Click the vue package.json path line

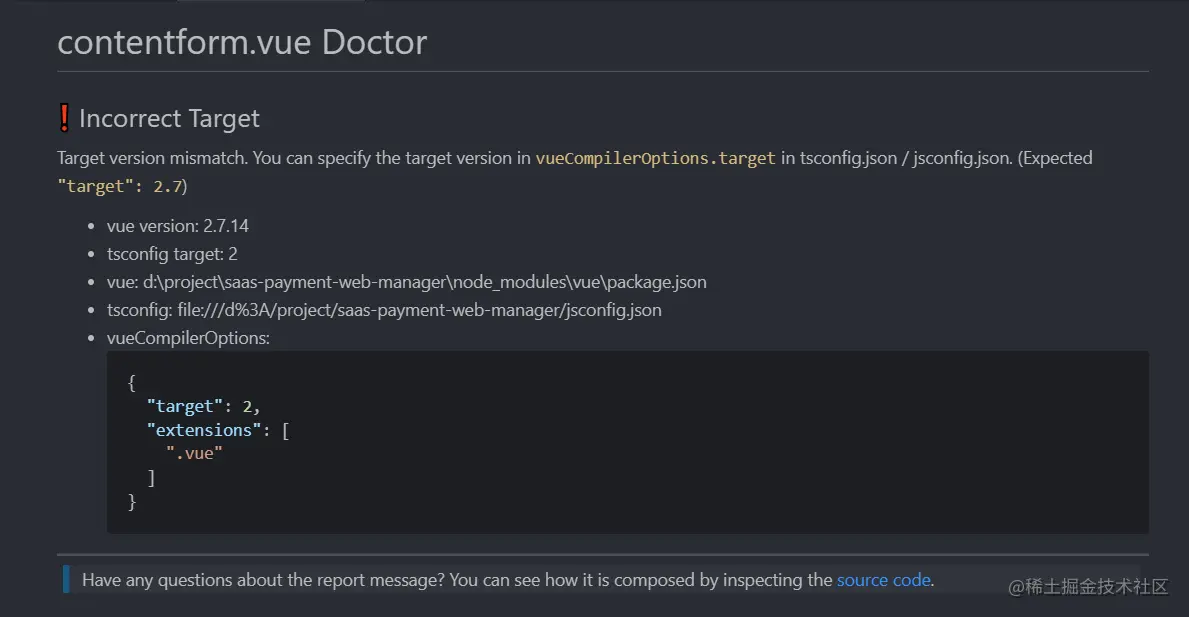[406, 282]
